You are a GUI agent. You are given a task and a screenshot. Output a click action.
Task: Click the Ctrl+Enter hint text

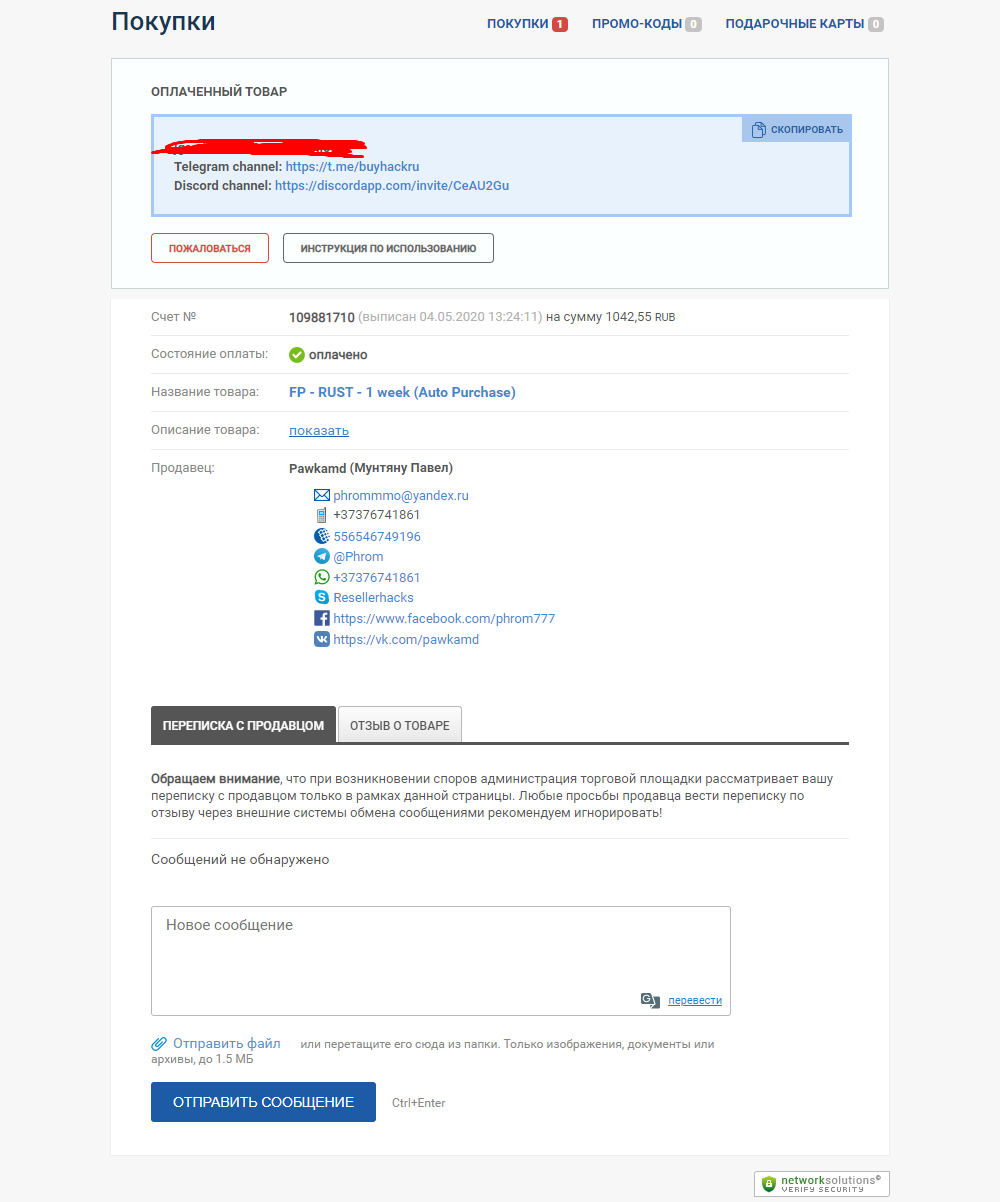pos(419,1103)
